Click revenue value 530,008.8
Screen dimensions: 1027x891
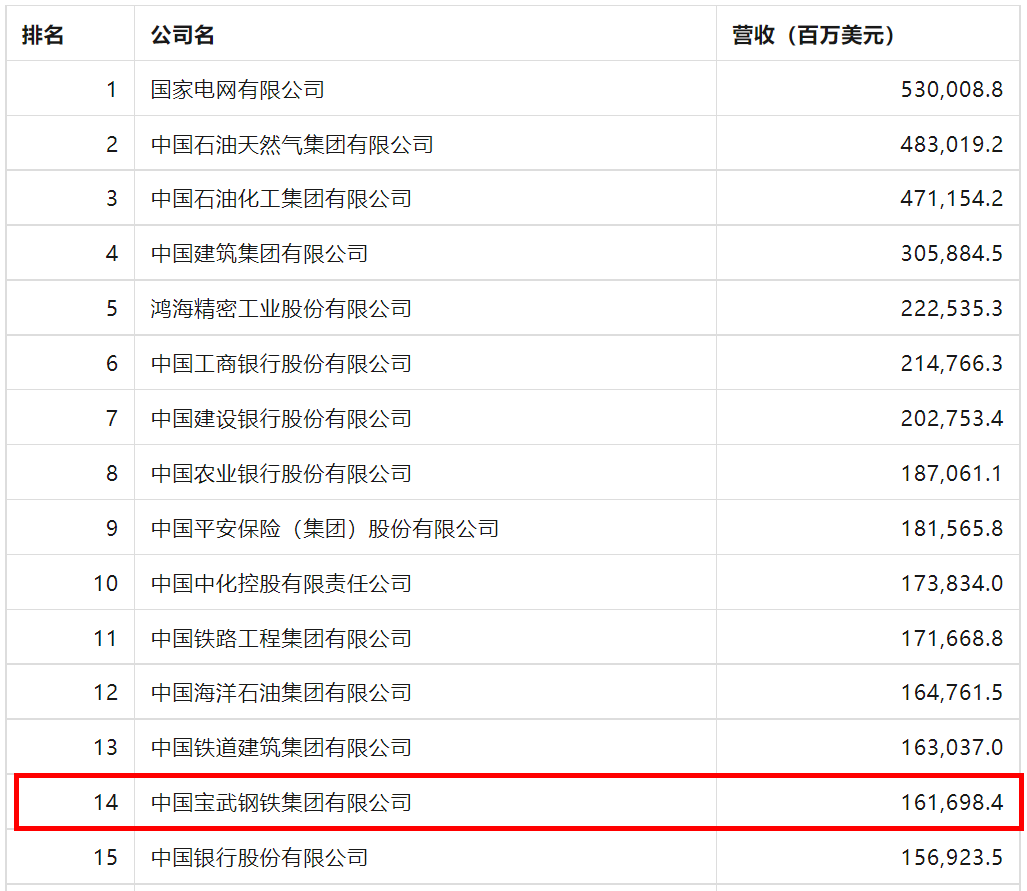[952, 90]
